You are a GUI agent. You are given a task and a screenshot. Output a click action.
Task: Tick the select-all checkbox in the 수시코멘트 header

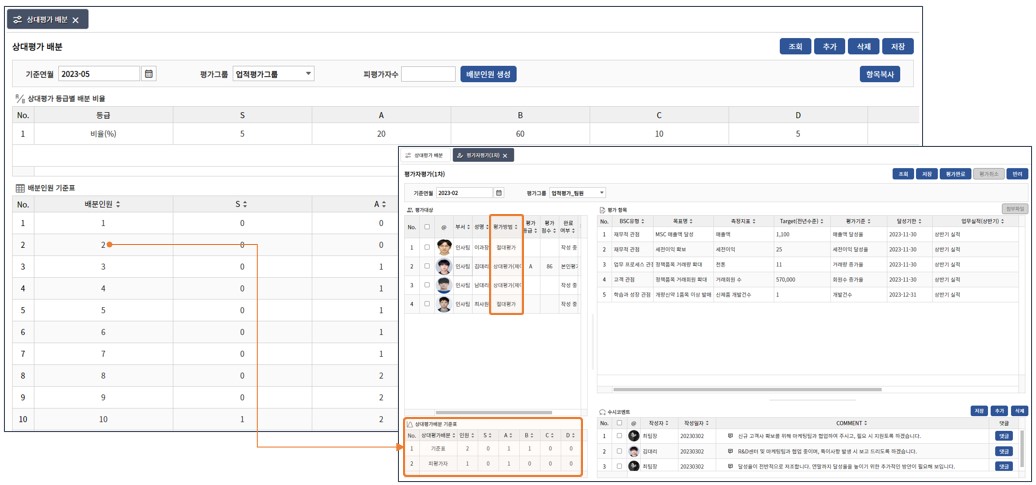click(619, 423)
